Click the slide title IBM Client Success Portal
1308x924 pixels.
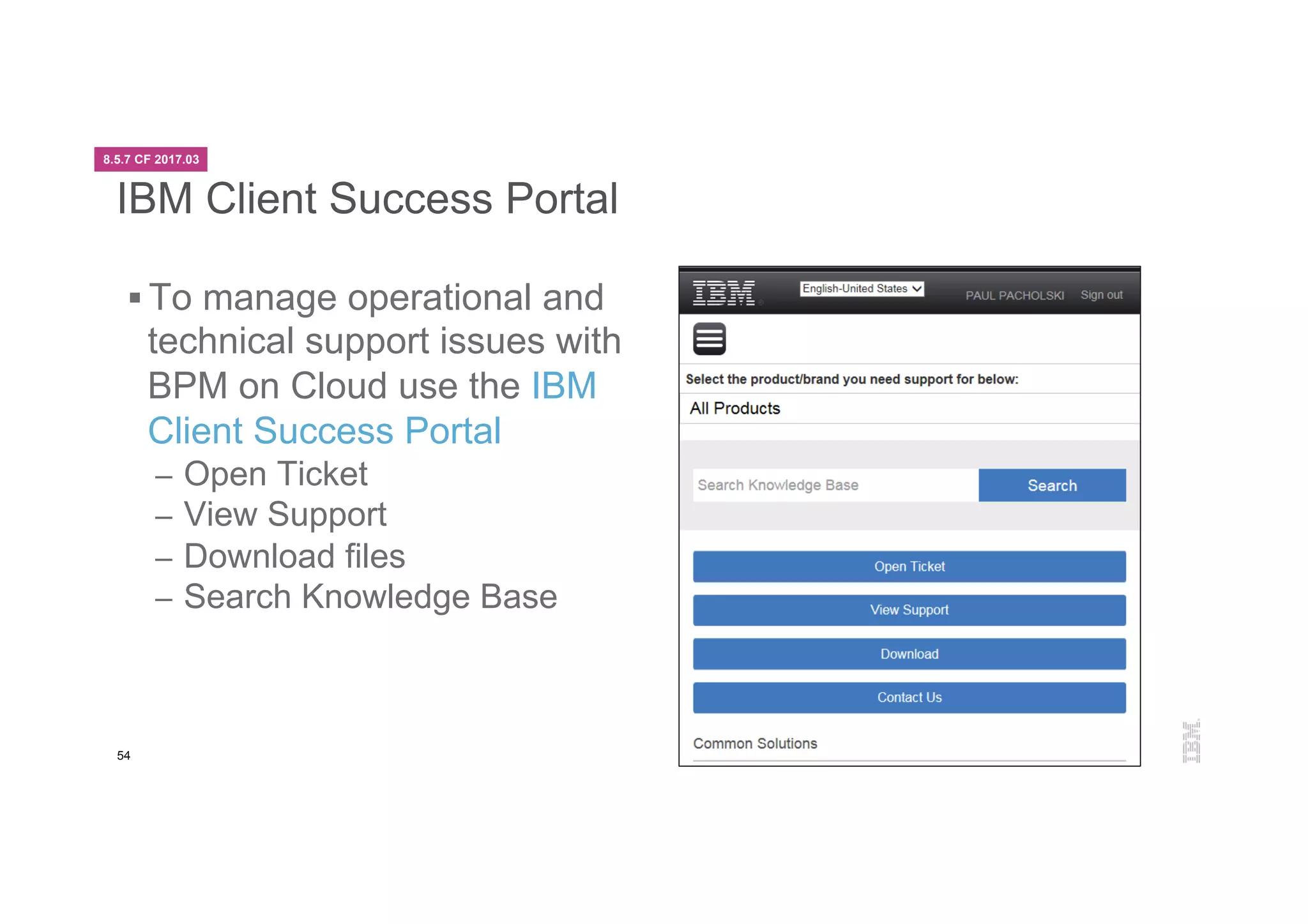pyautogui.click(x=367, y=198)
